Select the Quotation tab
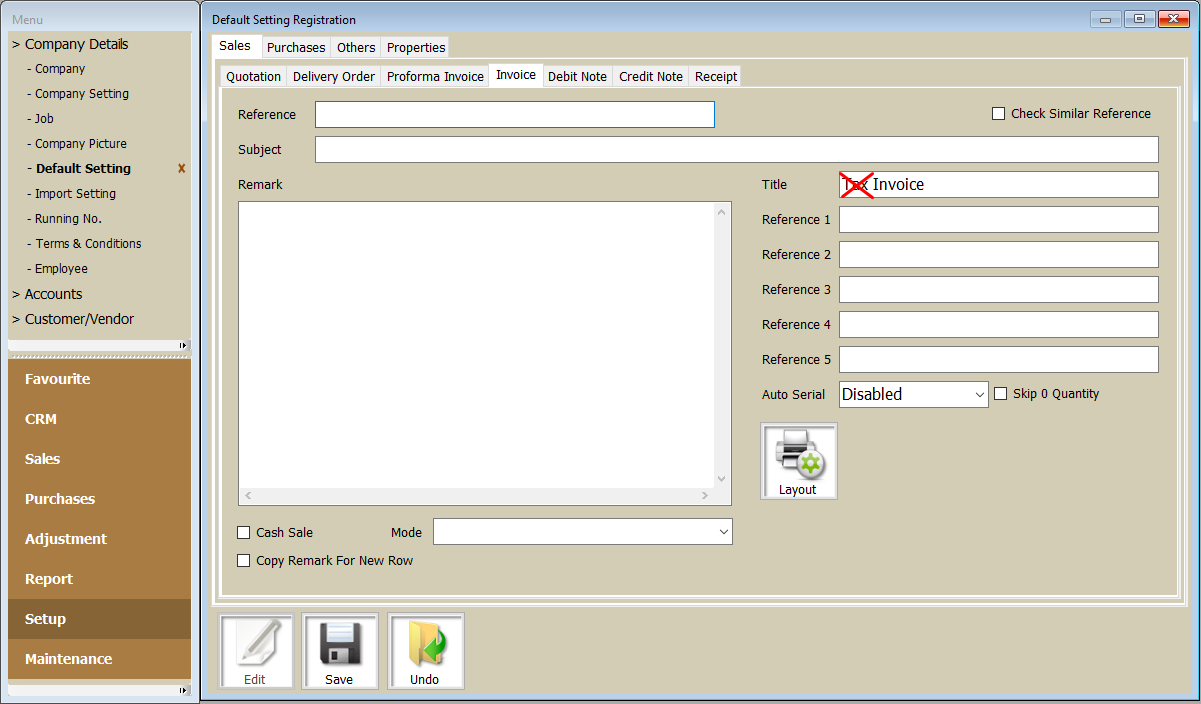 click(253, 76)
